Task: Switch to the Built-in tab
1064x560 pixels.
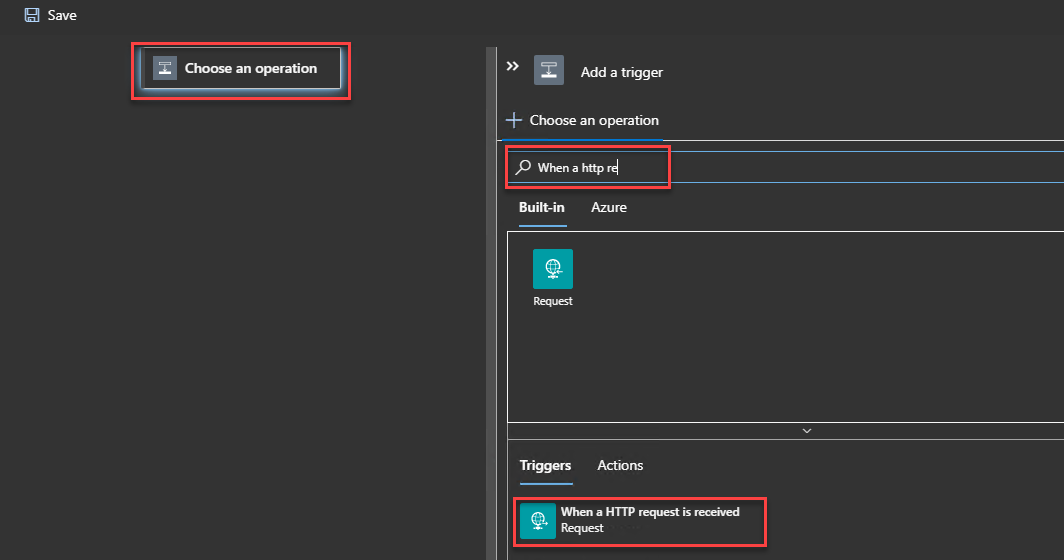Action: point(541,207)
